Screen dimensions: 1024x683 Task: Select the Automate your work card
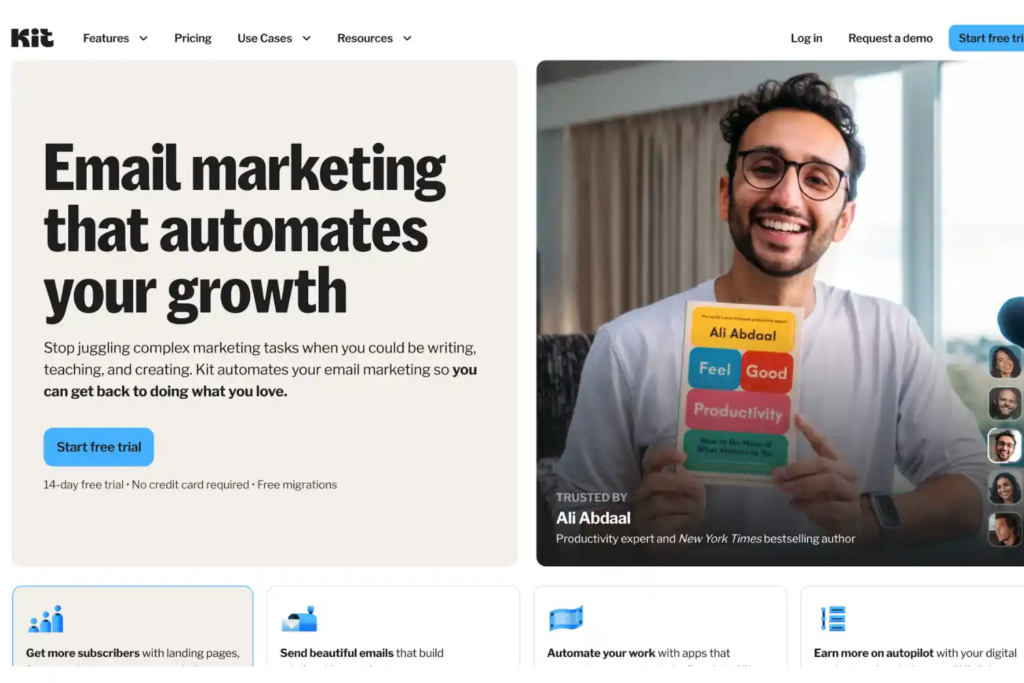[x=660, y=626]
